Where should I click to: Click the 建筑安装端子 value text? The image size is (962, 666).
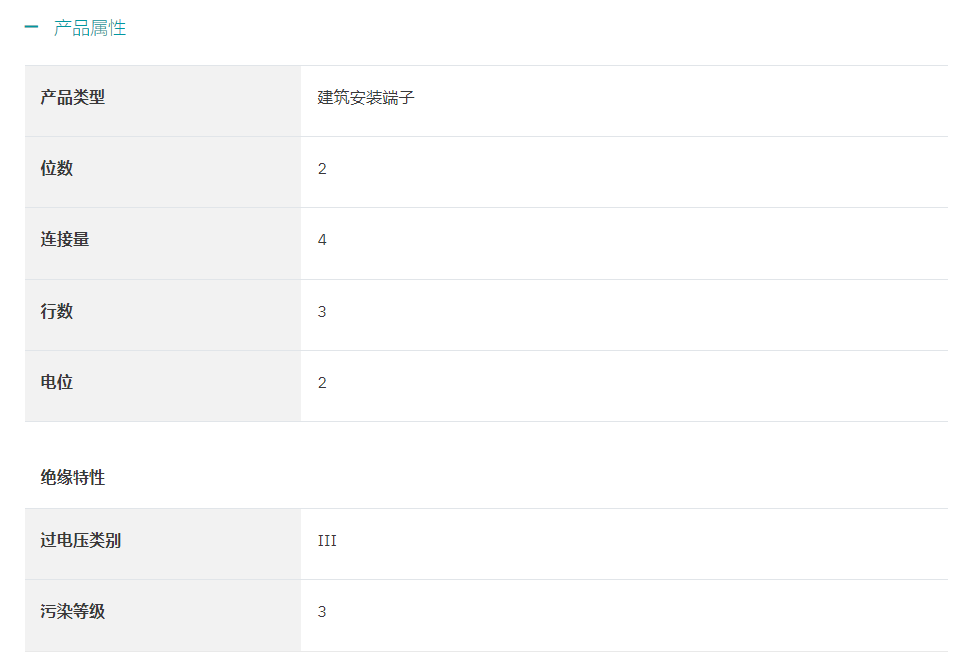(366, 98)
